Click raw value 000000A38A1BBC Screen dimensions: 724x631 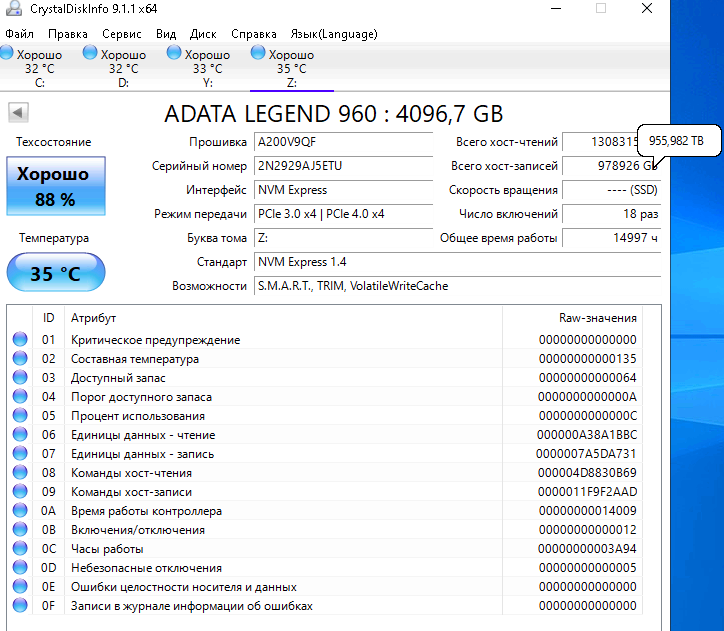[x=587, y=435]
